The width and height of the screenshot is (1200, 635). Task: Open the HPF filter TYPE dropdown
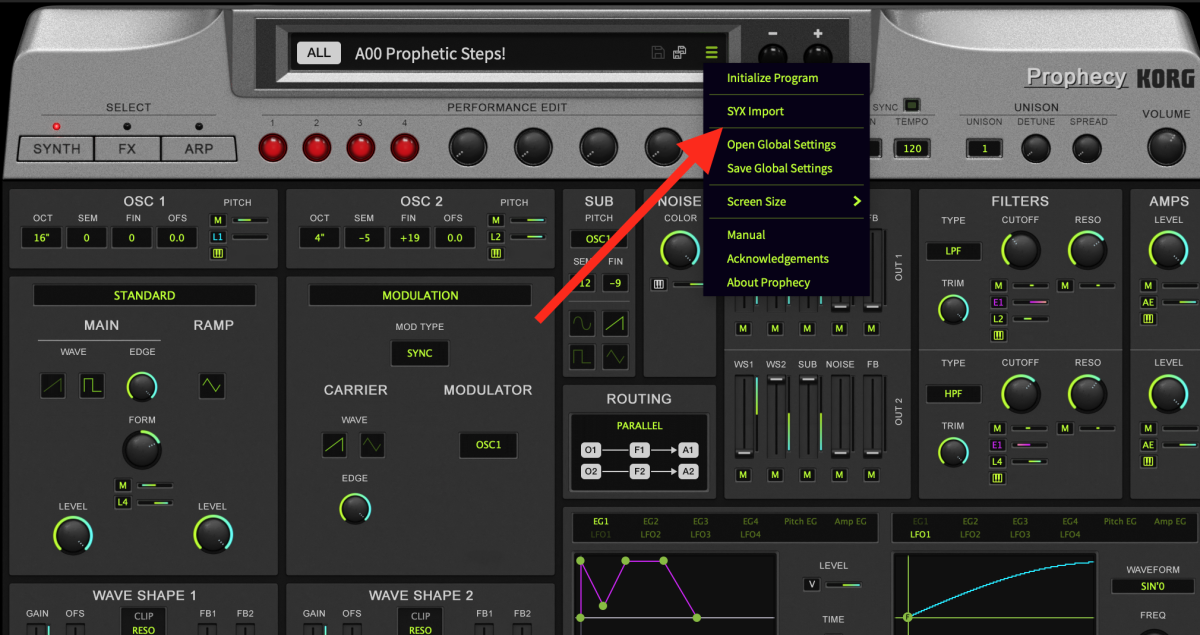[x=953, y=394]
